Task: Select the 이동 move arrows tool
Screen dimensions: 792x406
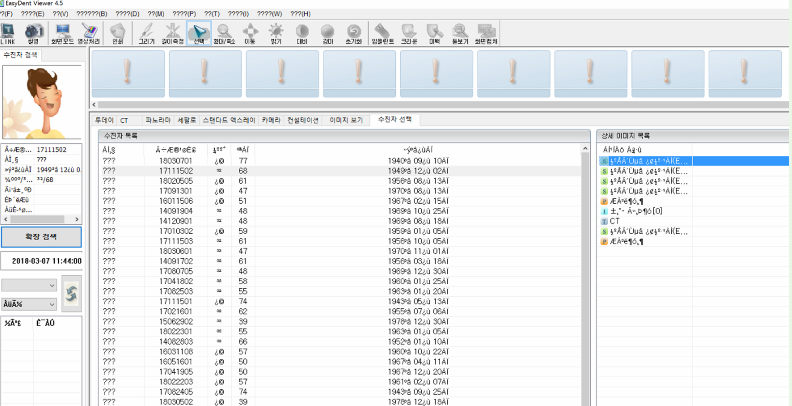Action: [250, 34]
